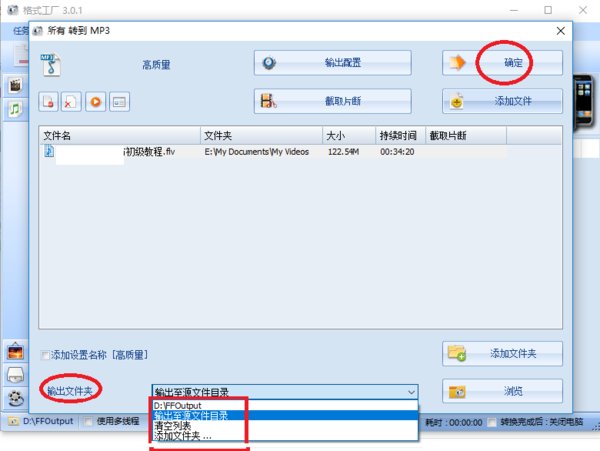Click the folder plus icon on 添加文件夹
This screenshot has width=600, height=451.
(x=457, y=353)
